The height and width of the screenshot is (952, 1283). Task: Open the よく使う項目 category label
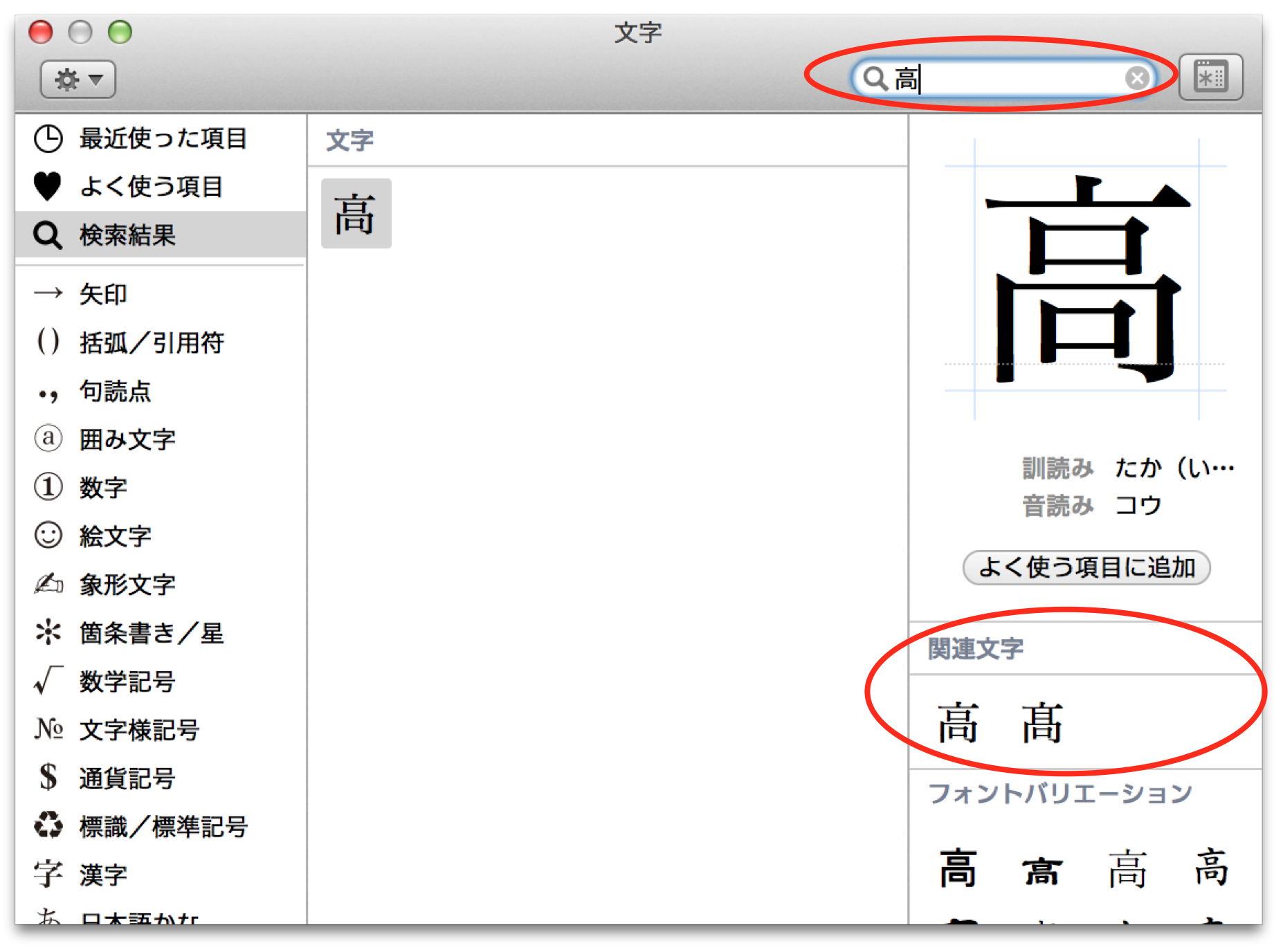coord(151,187)
